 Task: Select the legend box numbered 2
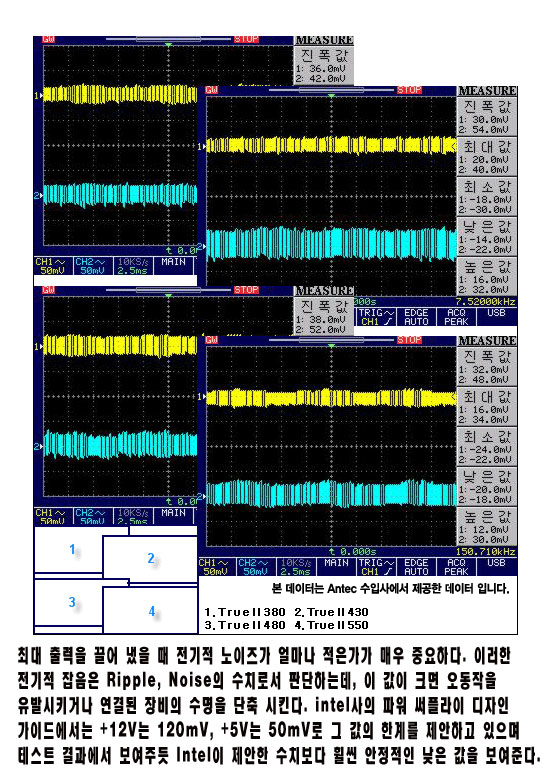pyautogui.click(x=150, y=559)
